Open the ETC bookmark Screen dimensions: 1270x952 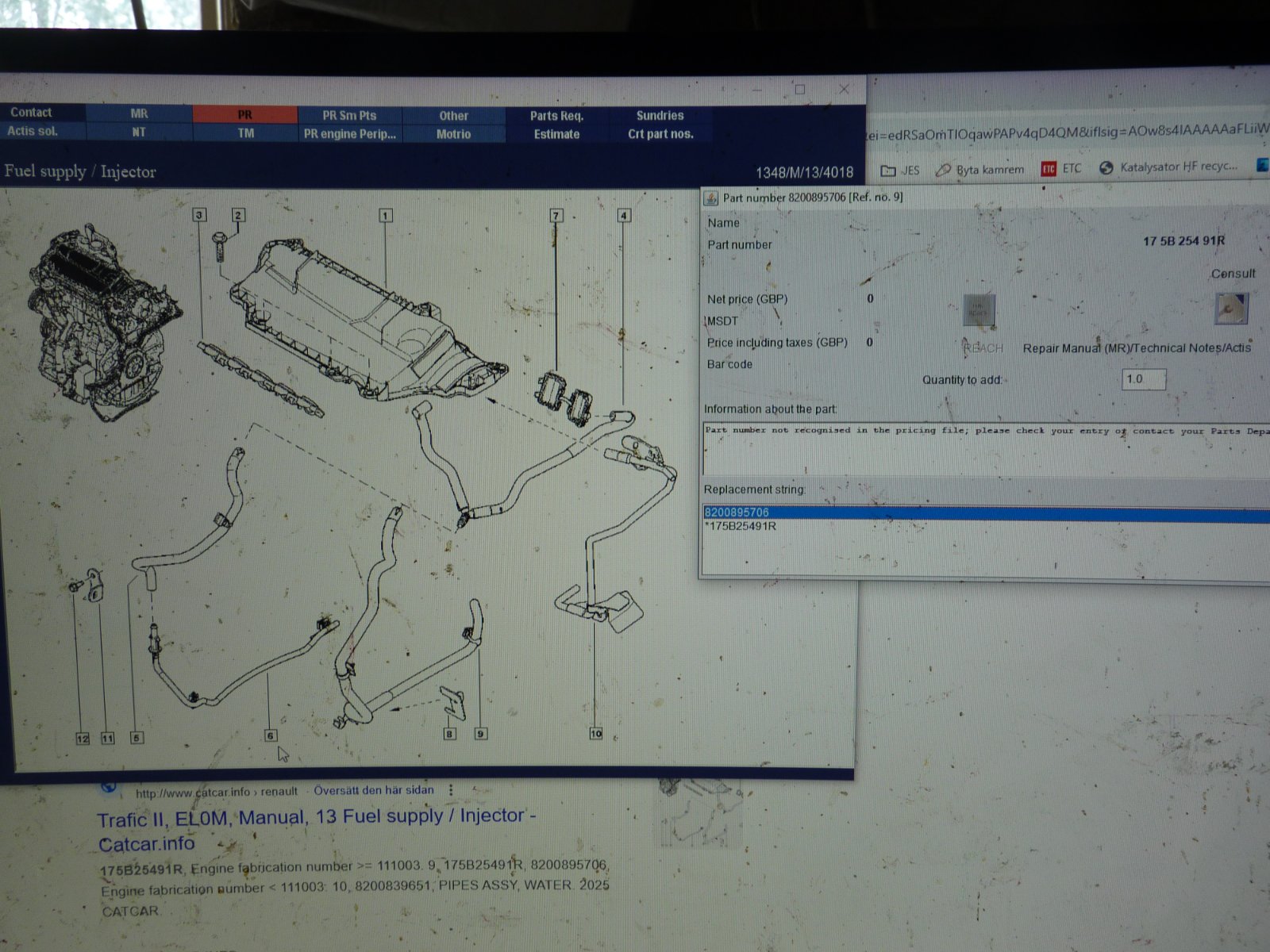[x=1060, y=168]
